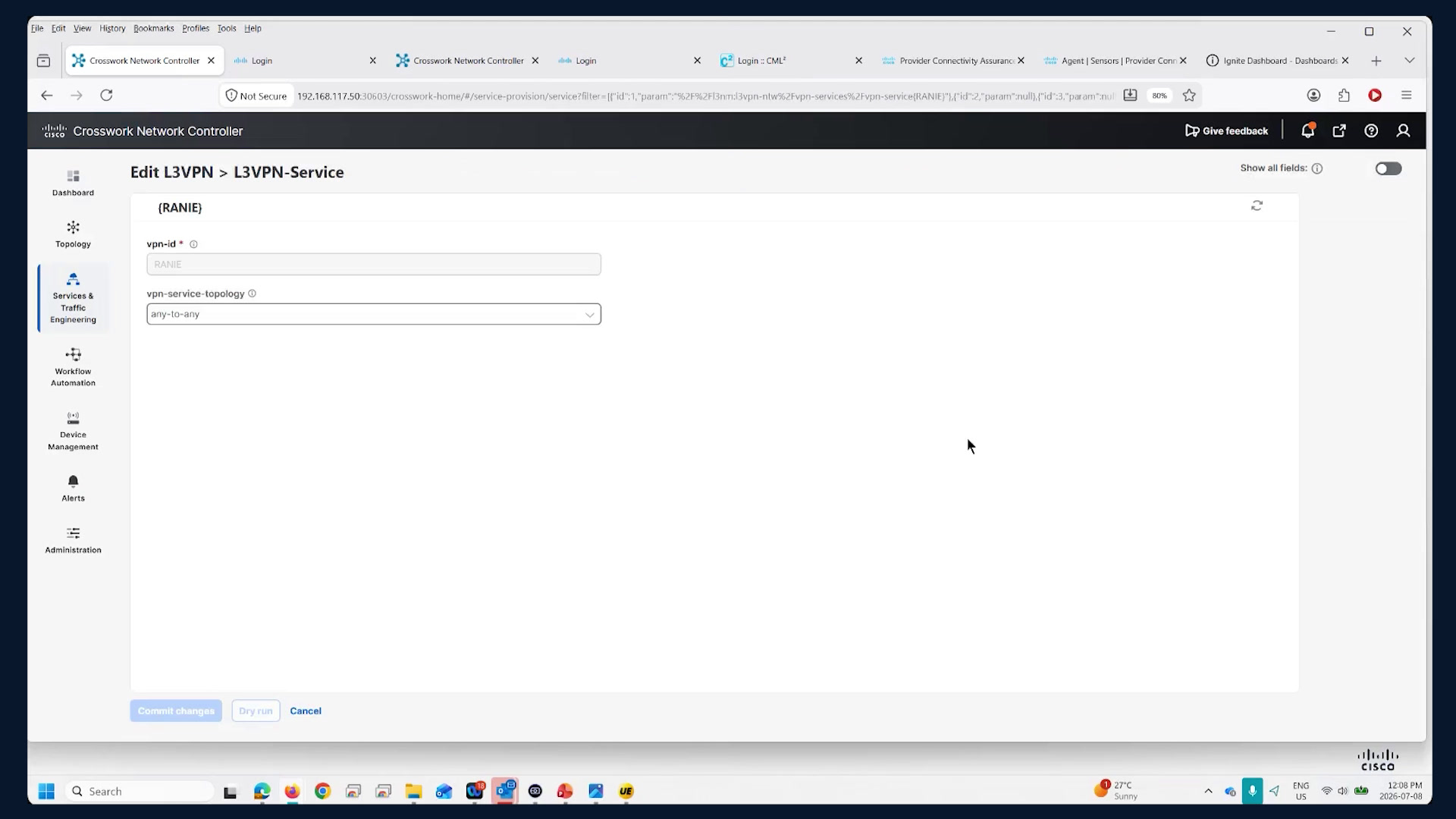The width and height of the screenshot is (1456, 819).
Task: Reload the page in Firefox
Action: [x=106, y=95]
